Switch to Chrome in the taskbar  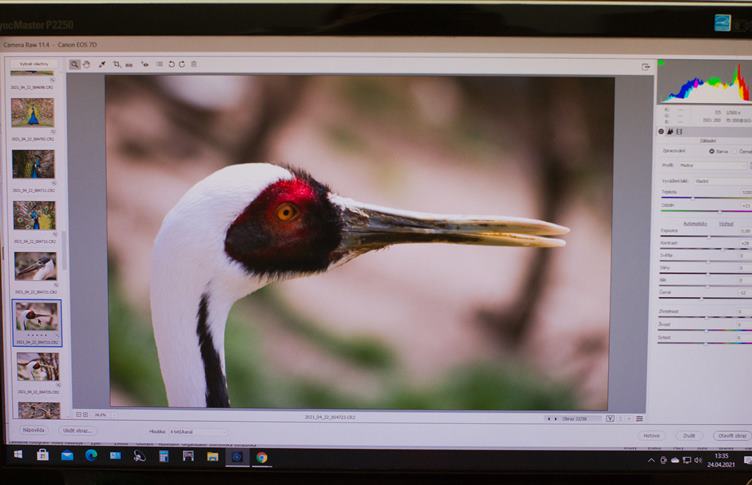tap(261, 457)
